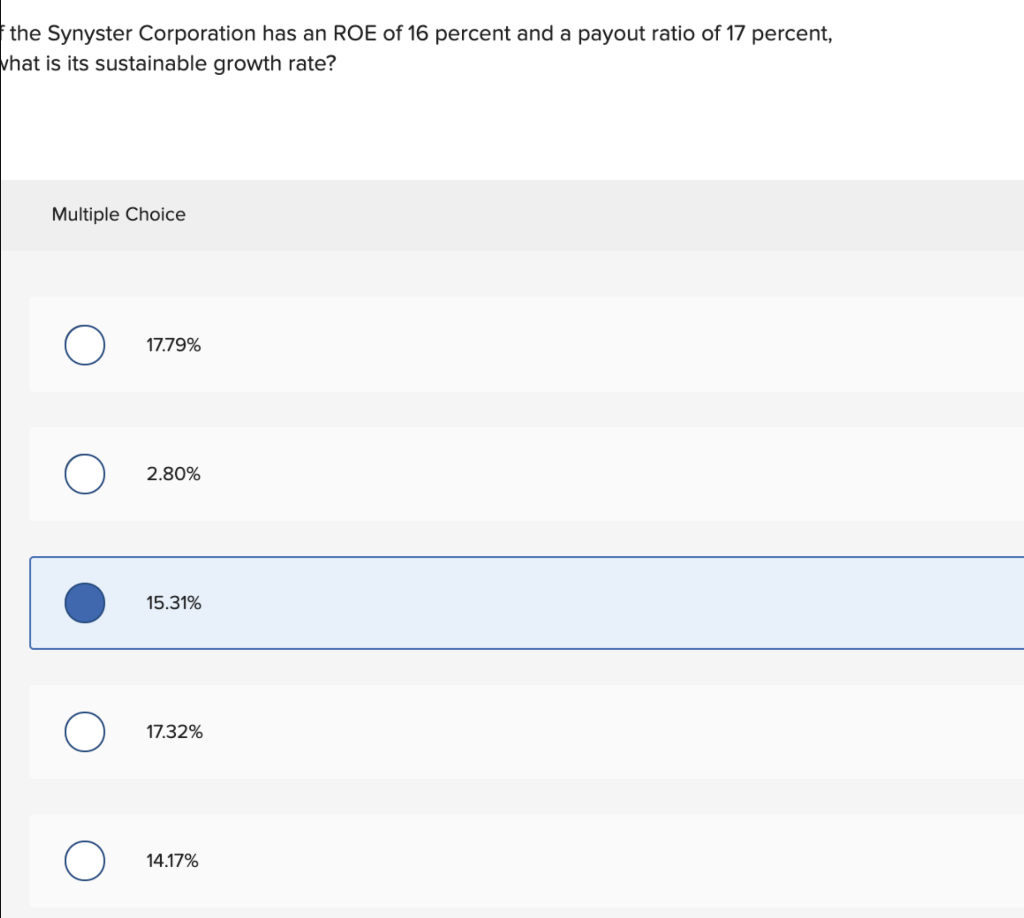Click blank area of the 14.17% option row

600,861
